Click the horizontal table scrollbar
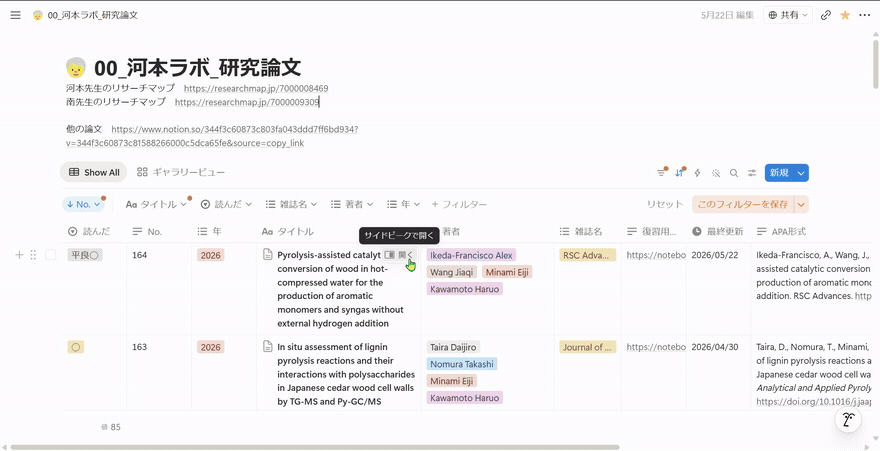The width and height of the screenshot is (880, 451). (x=314, y=447)
